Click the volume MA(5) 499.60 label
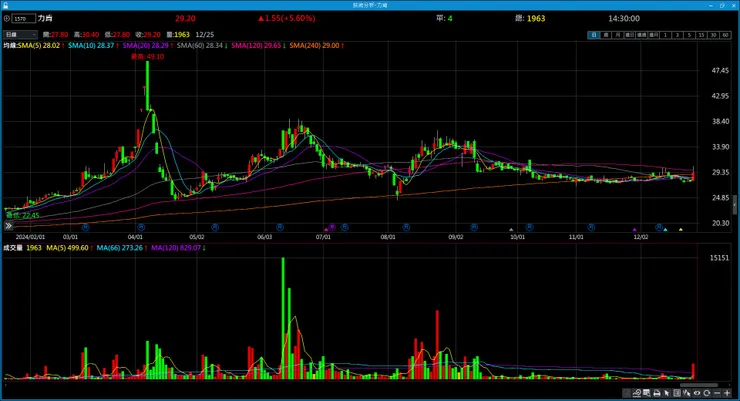The height and width of the screenshot is (401, 740). tap(67, 248)
